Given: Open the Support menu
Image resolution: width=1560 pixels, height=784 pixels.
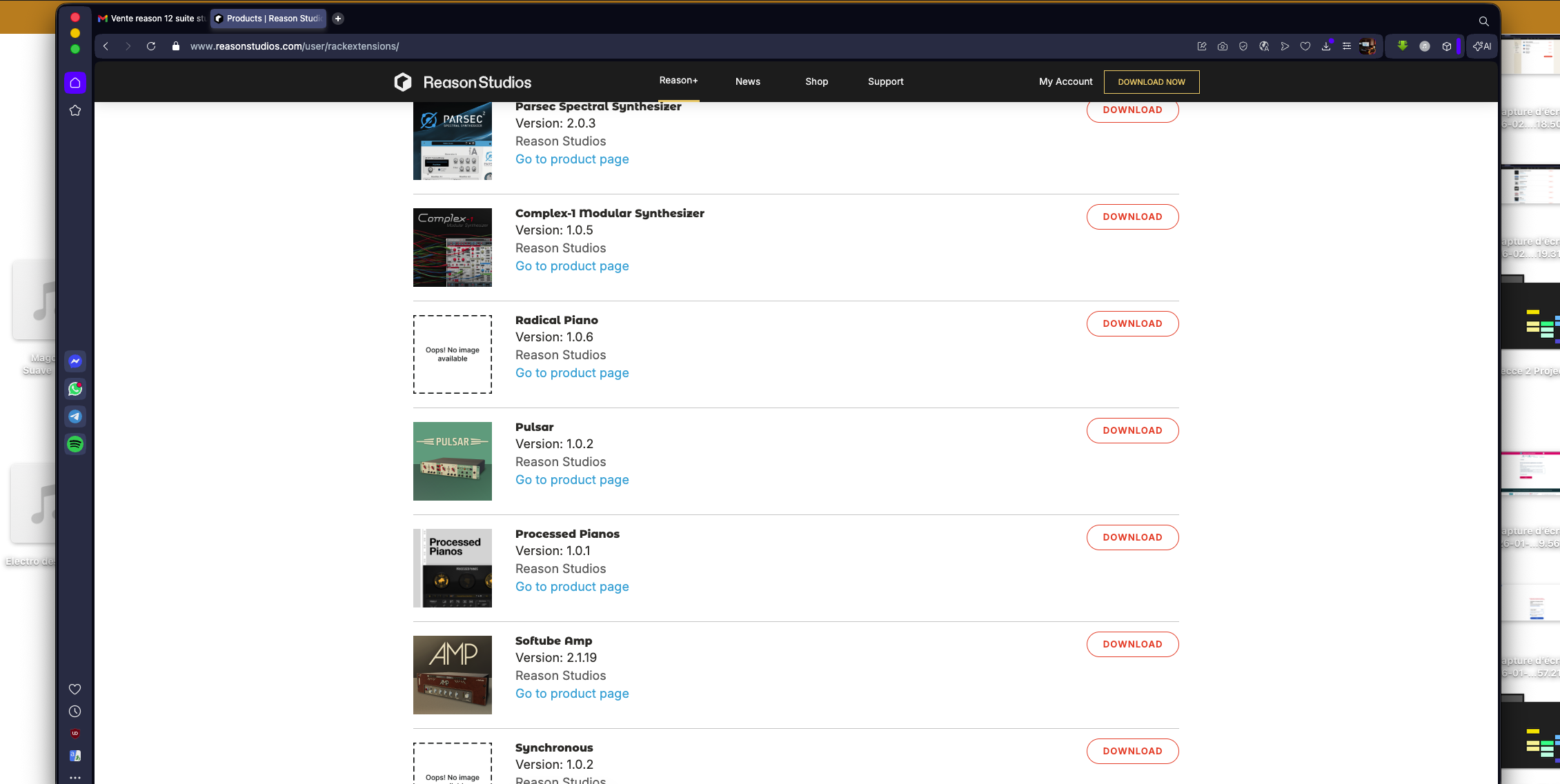Looking at the screenshot, I should [885, 81].
